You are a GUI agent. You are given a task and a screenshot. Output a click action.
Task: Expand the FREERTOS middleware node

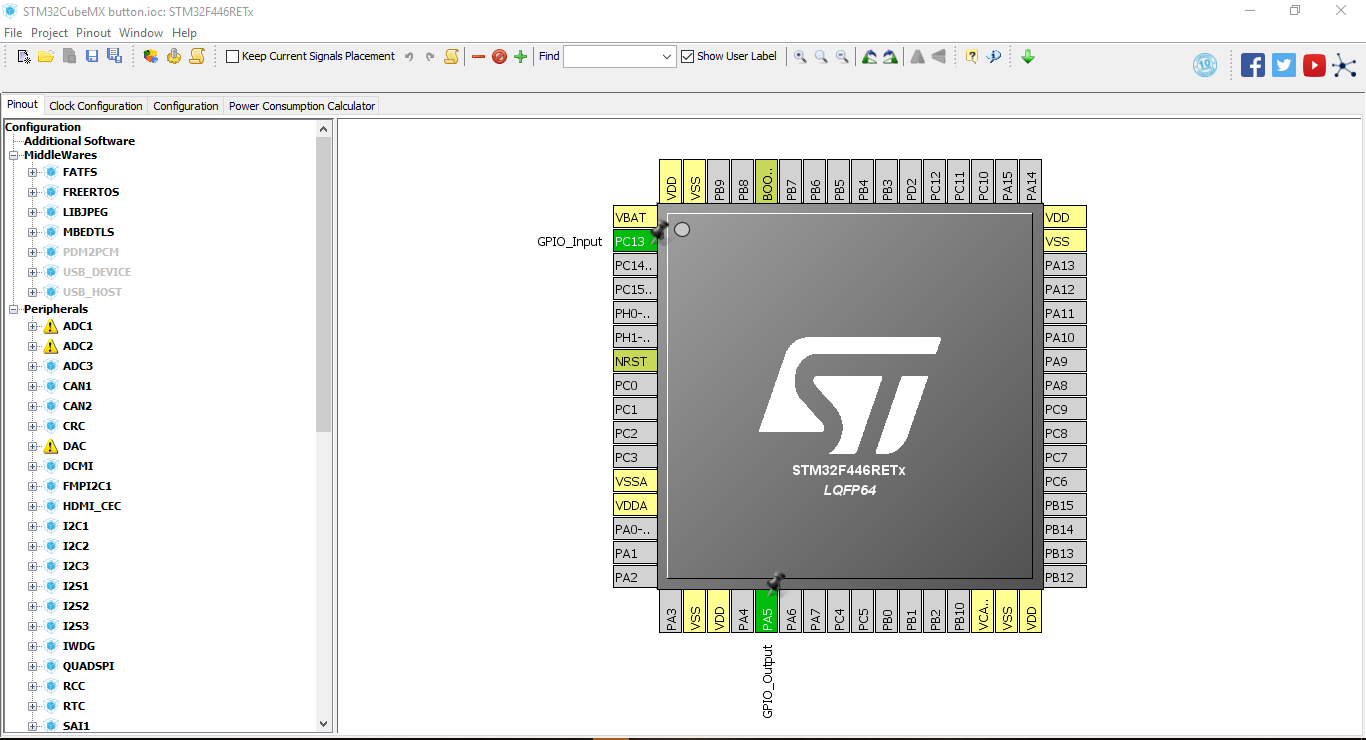pos(33,192)
